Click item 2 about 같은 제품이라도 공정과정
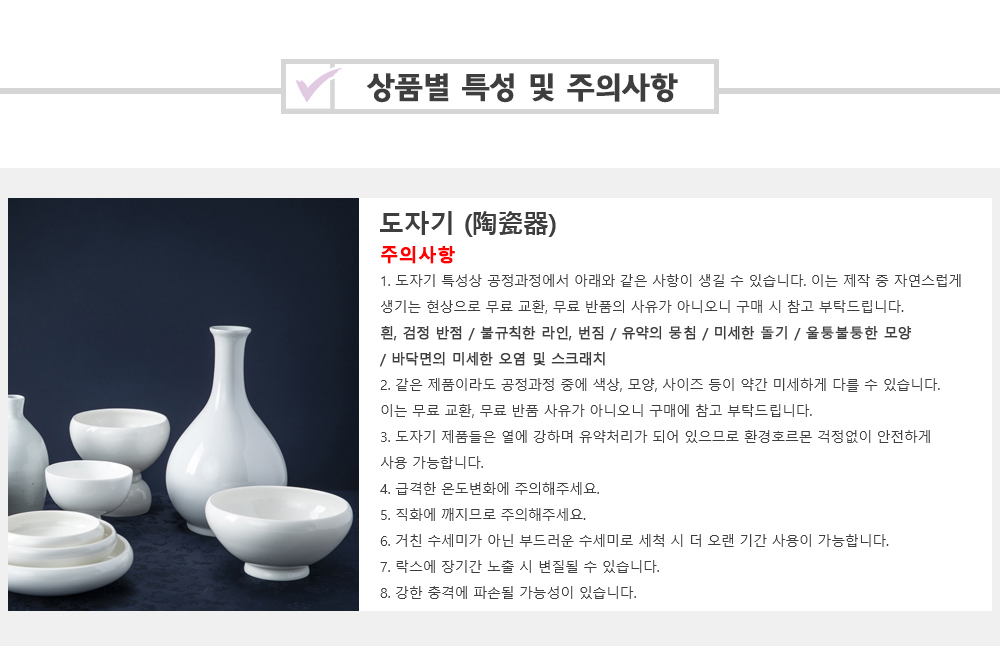Viewport: 1000px width, 646px height. click(660, 397)
